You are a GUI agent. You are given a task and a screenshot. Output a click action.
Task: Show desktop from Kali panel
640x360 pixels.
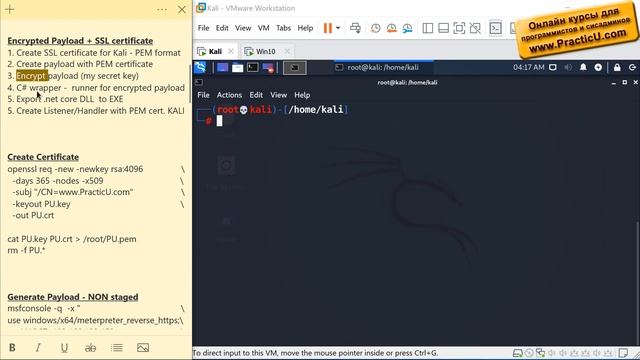click(222, 67)
